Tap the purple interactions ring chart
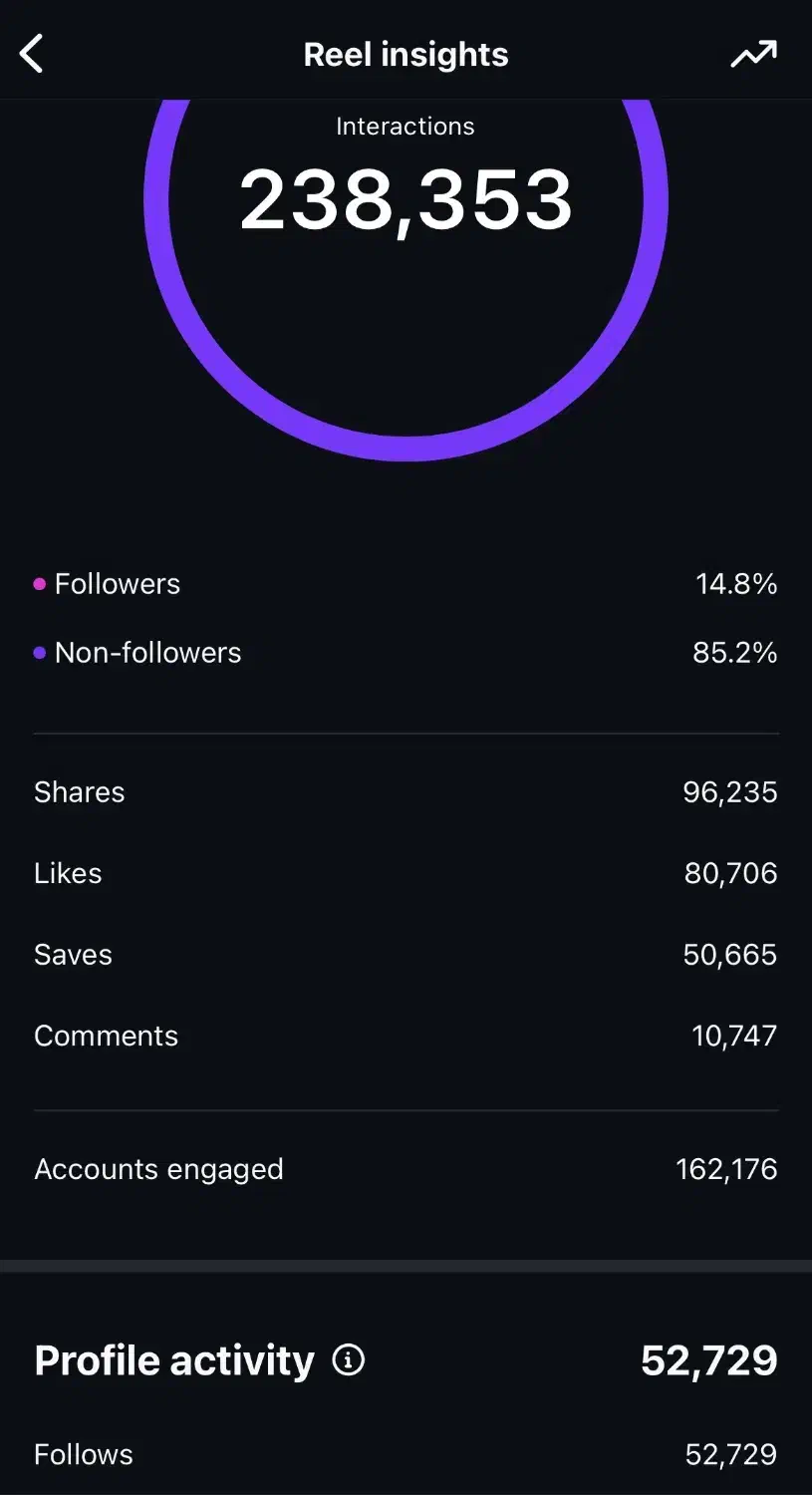This screenshot has width=812, height=1495. click(406, 447)
